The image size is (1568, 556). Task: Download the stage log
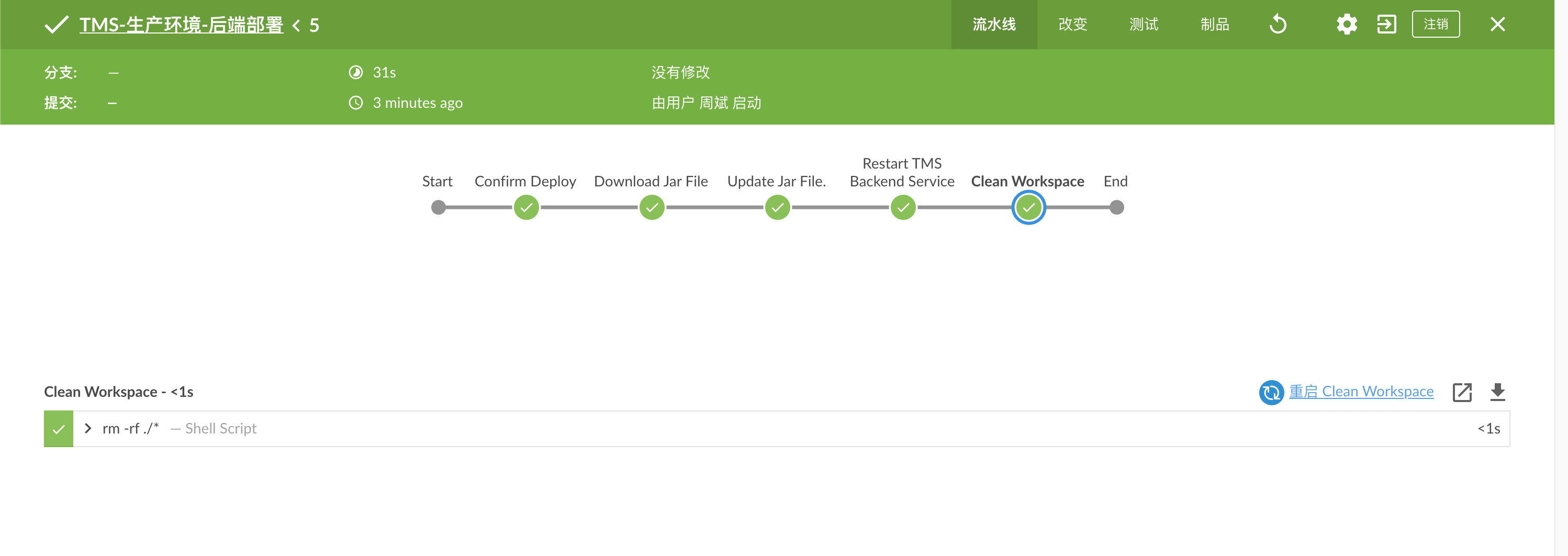click(1497, 392)
